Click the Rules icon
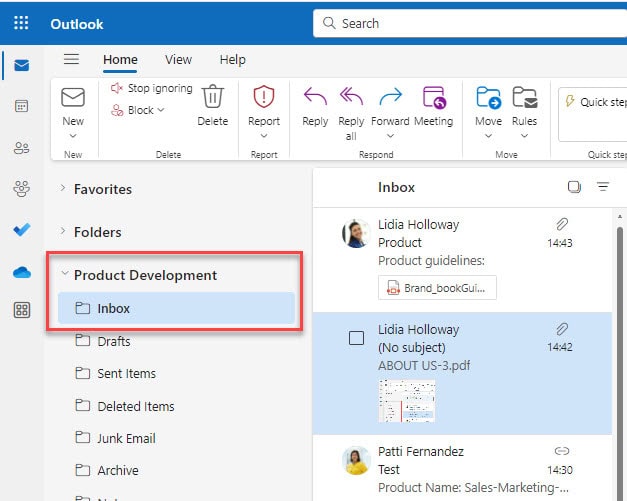Image resolution: width=627 pixels, height=501 pixels. click(524, 97)
